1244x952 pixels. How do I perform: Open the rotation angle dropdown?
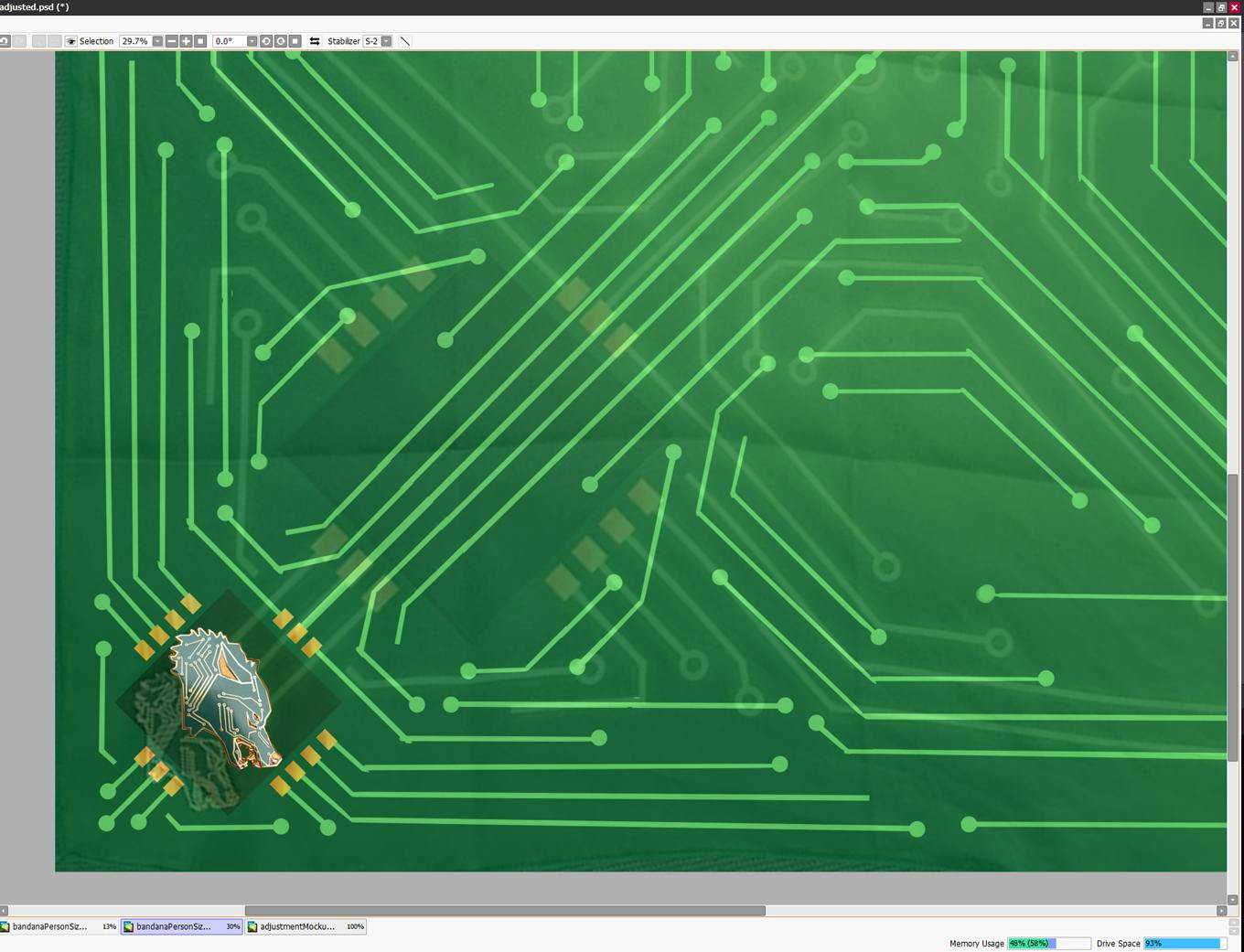tap(252, 41)
